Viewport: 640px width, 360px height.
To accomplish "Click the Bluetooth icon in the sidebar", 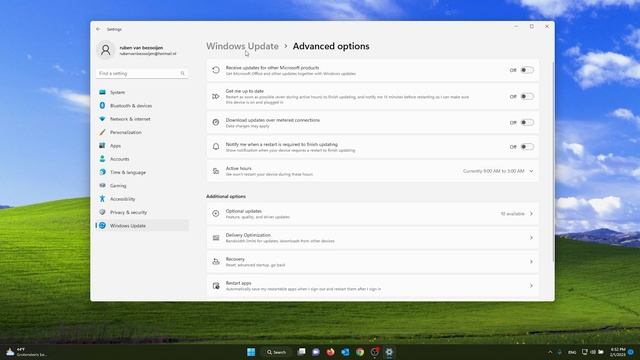I will pos(102,106).
